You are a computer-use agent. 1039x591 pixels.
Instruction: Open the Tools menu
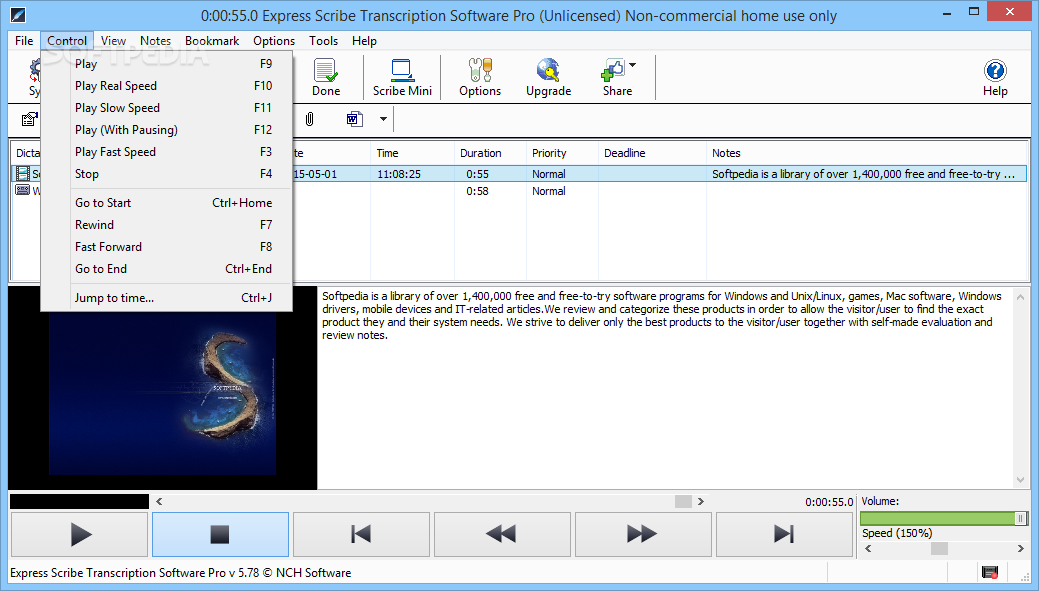tap(323, 40)
